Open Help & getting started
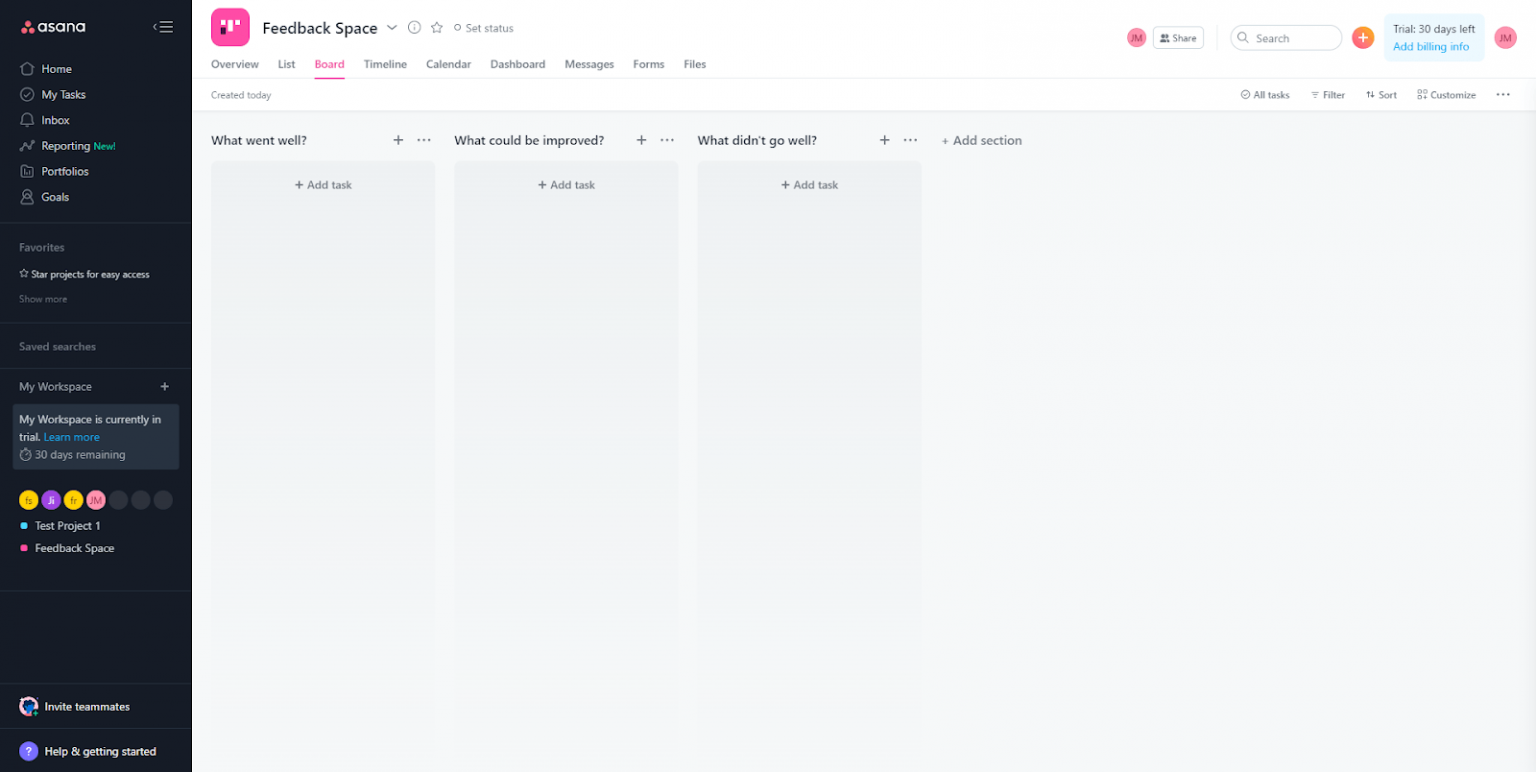The image size is (1536, 772). point(99,751)
